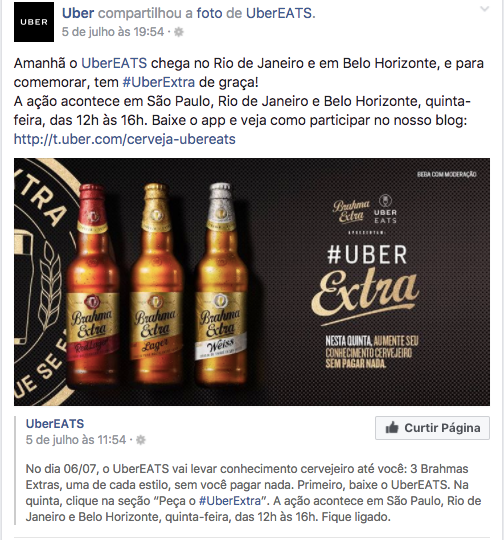
Task: Open the '5 de julho às 19:54' timestamp
Action: tap(113, 32)
